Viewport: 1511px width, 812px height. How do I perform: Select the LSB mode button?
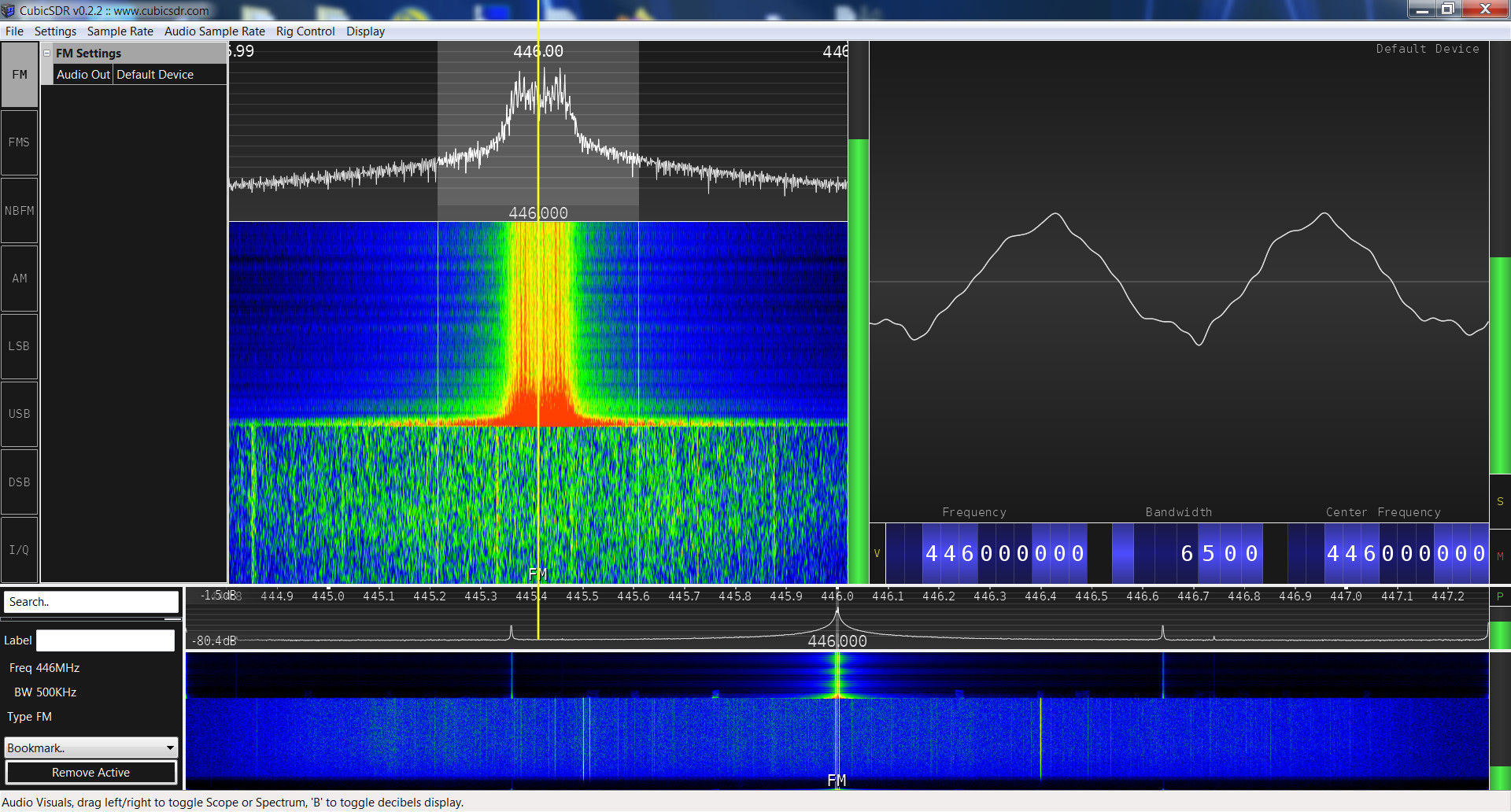[x=20, y=346]
